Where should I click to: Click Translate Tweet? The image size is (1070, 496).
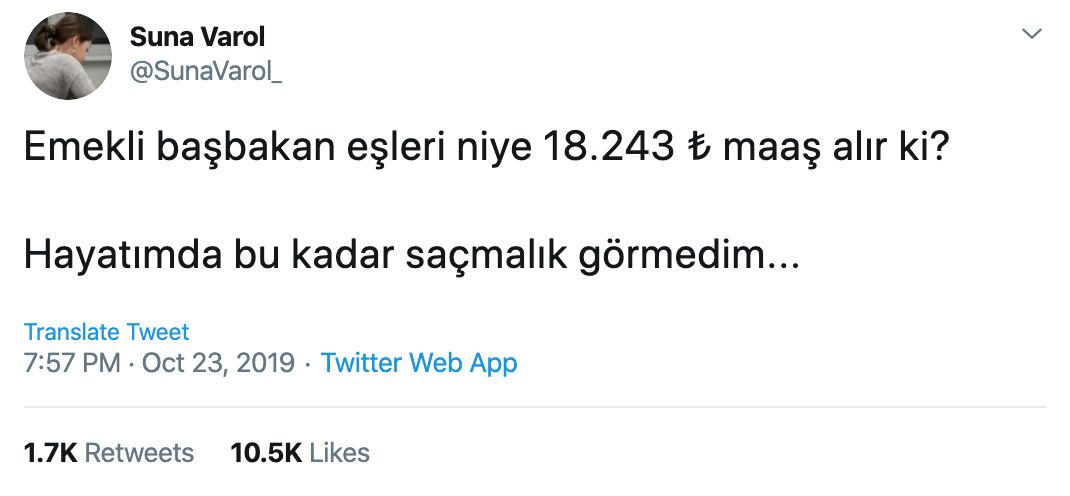coord(106,332)
